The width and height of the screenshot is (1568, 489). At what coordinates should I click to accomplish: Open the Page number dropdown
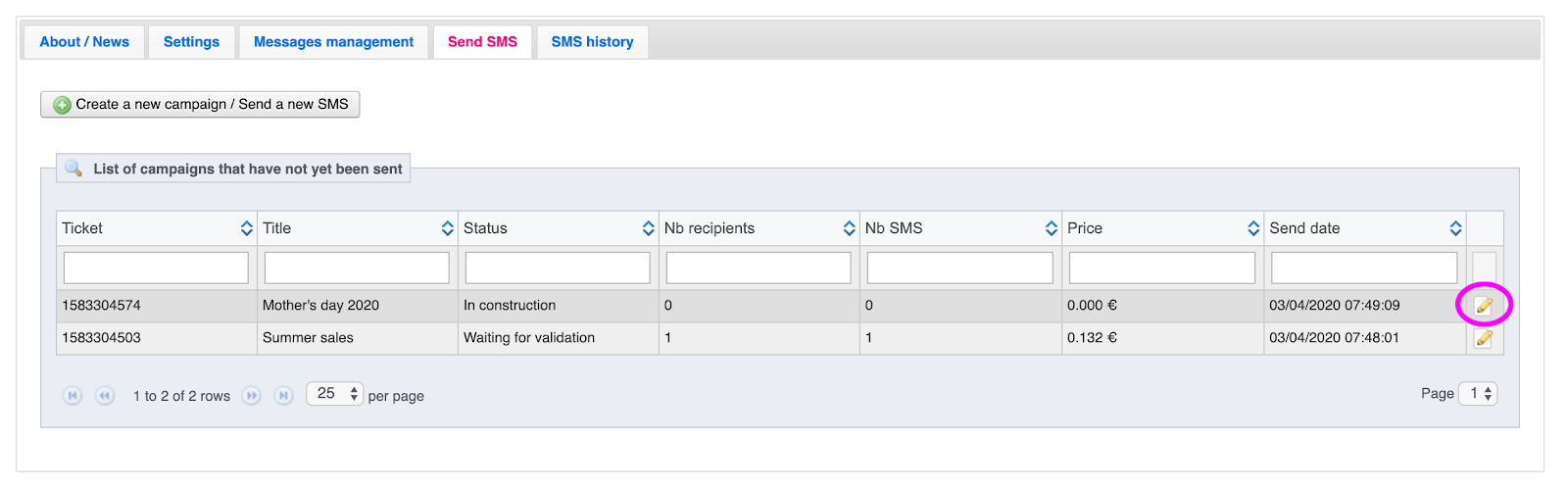click(x=1478, y=394)
